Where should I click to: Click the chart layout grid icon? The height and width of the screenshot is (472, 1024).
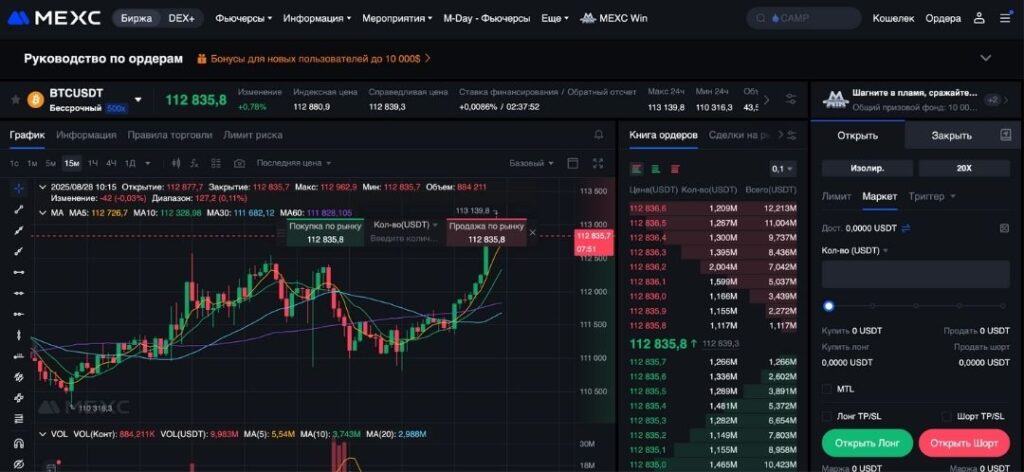[217, 163]
